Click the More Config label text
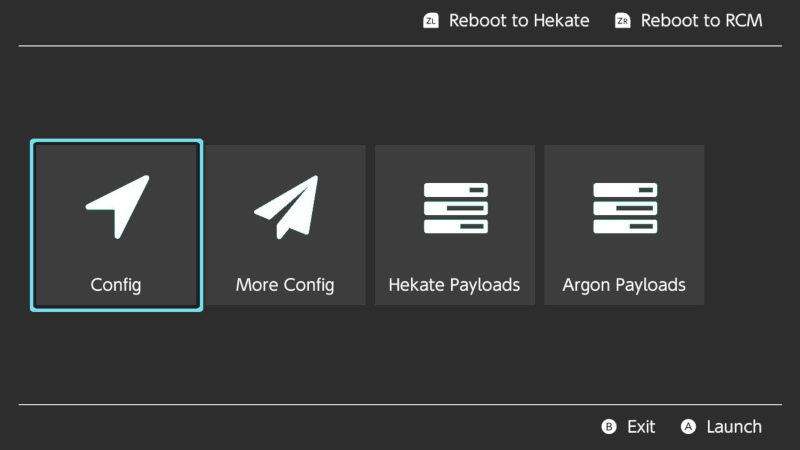Image resolution: width=800 pixels, height=450 pixels. point(285,285)
